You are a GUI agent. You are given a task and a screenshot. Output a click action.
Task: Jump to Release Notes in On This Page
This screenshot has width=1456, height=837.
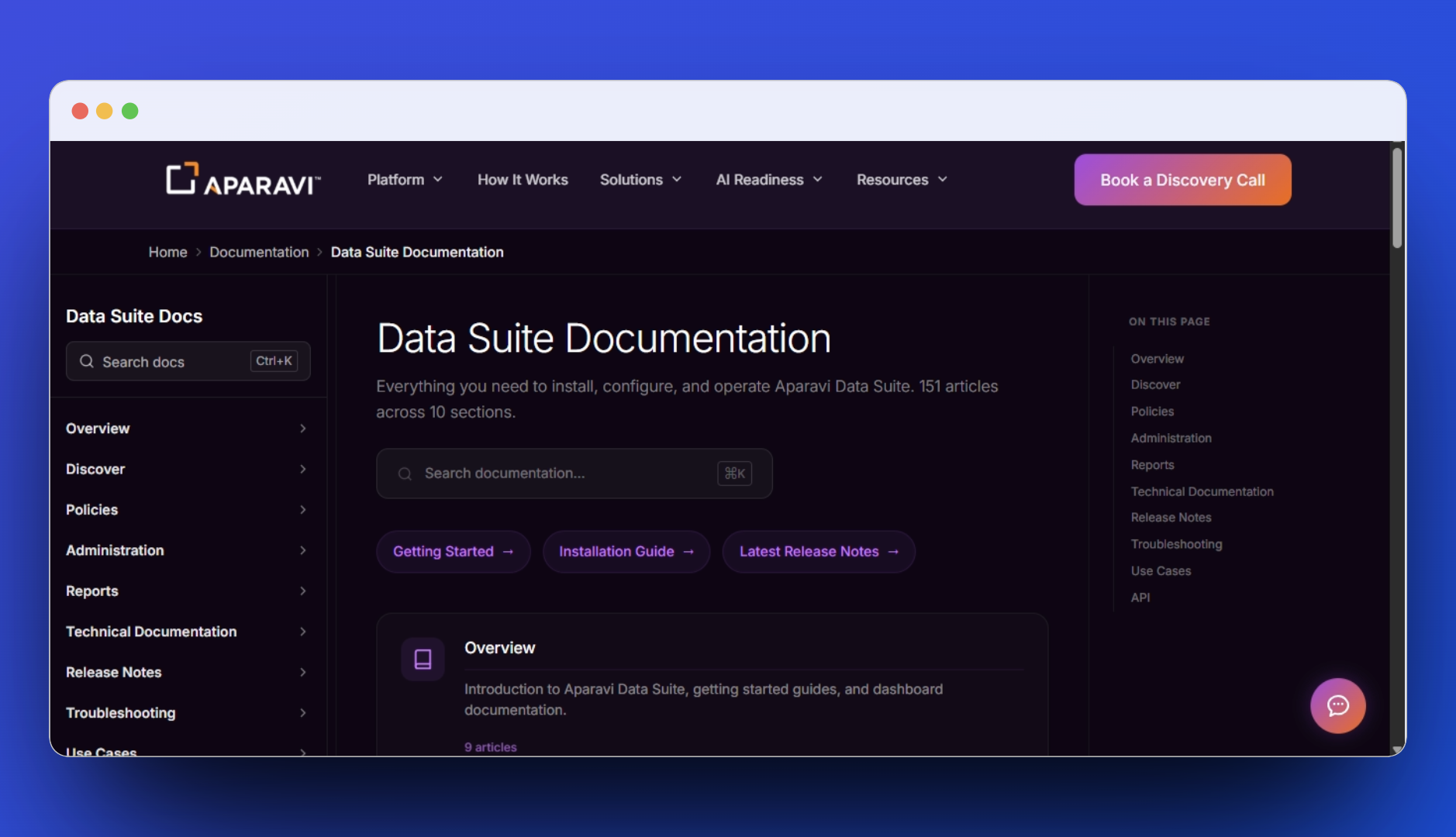point(1171,518)
